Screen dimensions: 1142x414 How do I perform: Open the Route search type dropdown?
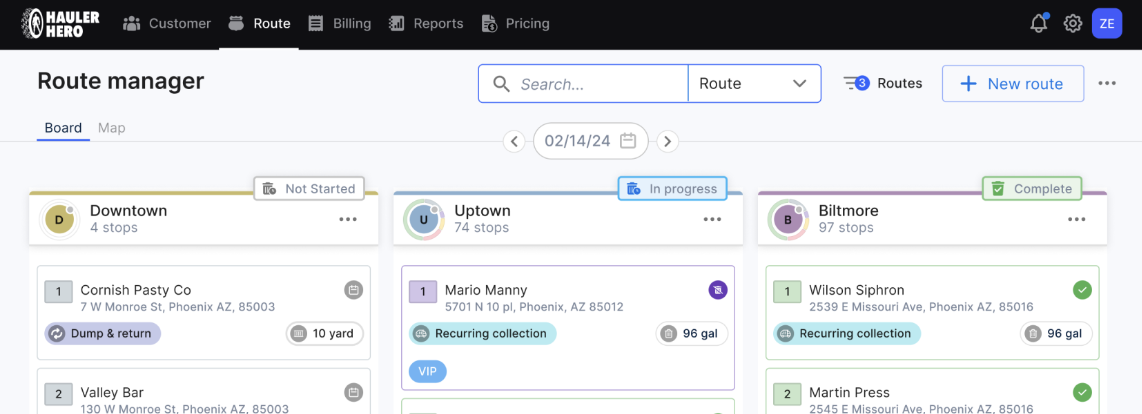point(755,83)
